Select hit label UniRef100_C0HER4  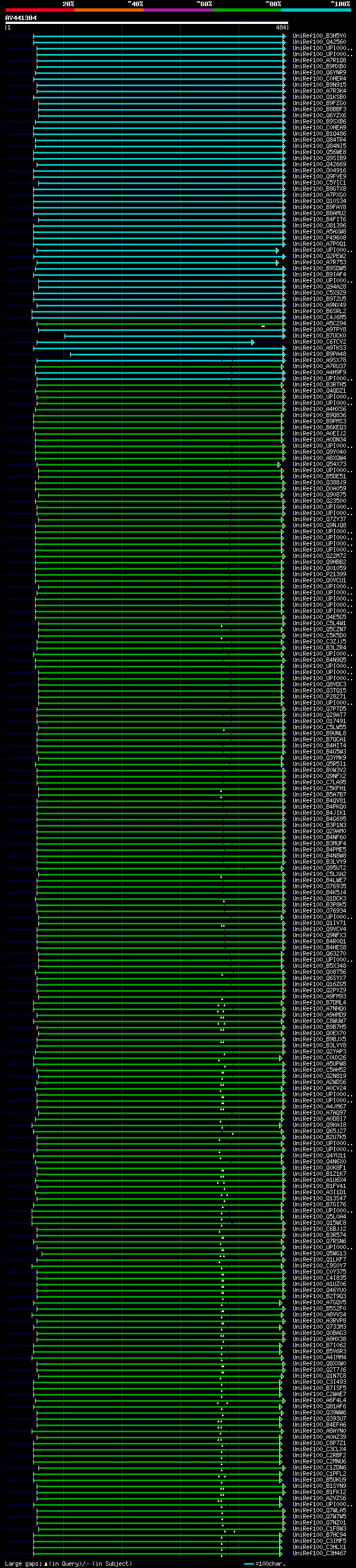coord(319,78)
